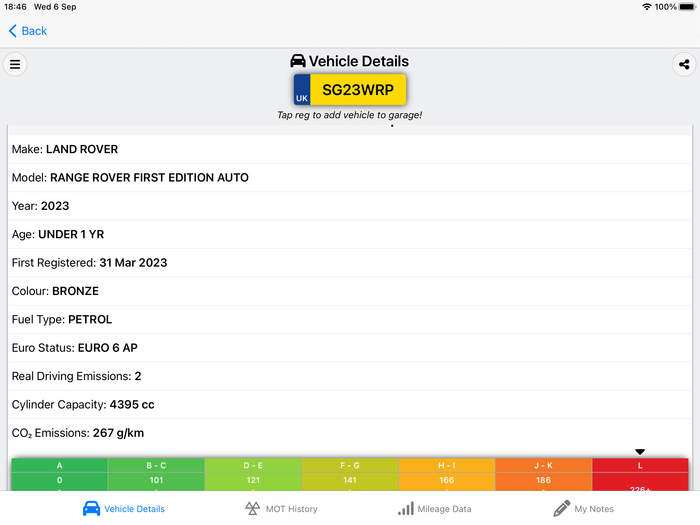
Task: Tap the share icon
Action: tap(684, 64)
